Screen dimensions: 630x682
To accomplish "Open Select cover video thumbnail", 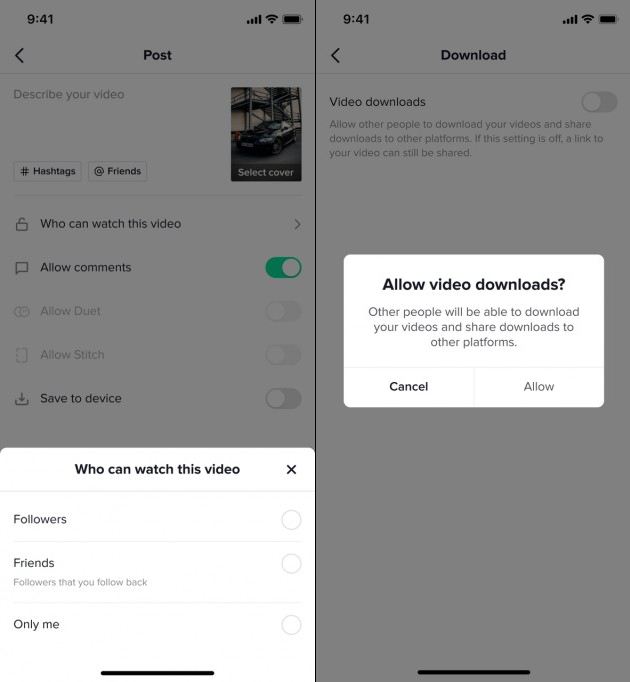I will (266, 134).
